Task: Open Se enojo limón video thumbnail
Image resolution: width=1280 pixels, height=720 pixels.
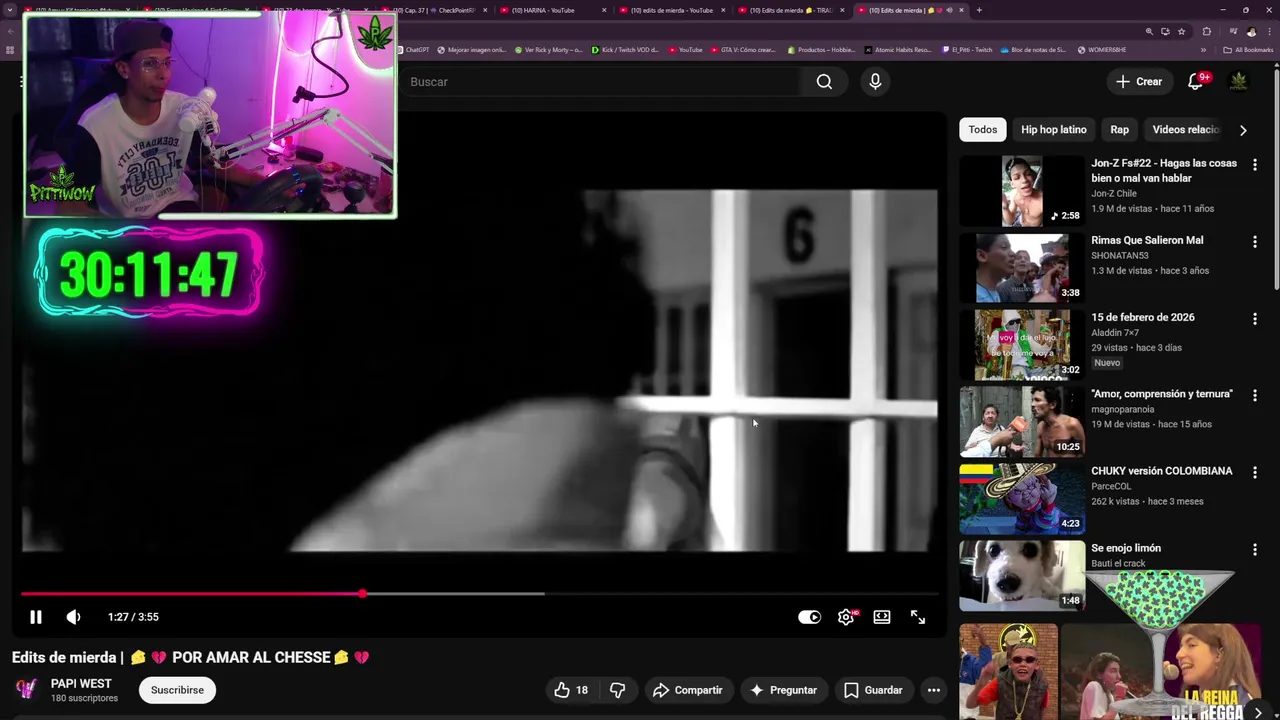Action: 1022,576
